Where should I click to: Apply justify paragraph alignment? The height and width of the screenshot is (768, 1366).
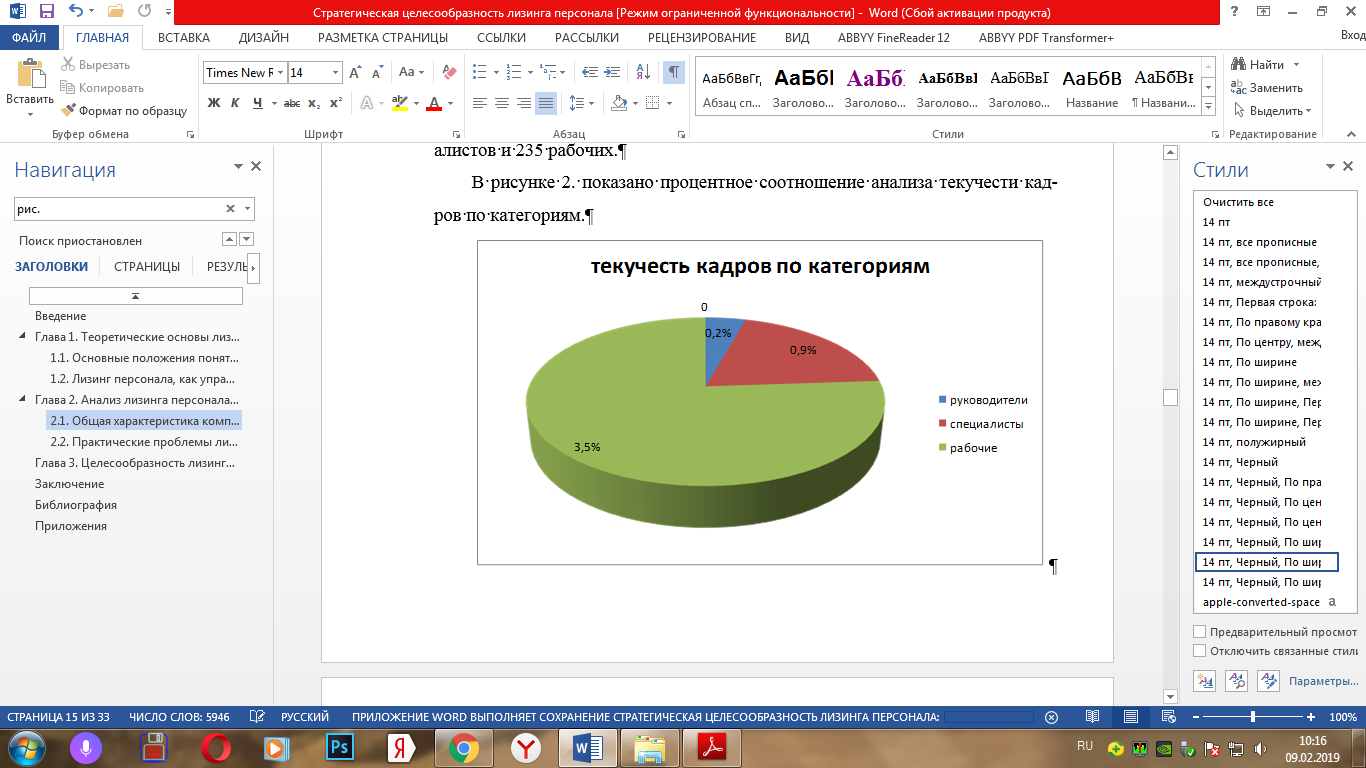[545, 103]
